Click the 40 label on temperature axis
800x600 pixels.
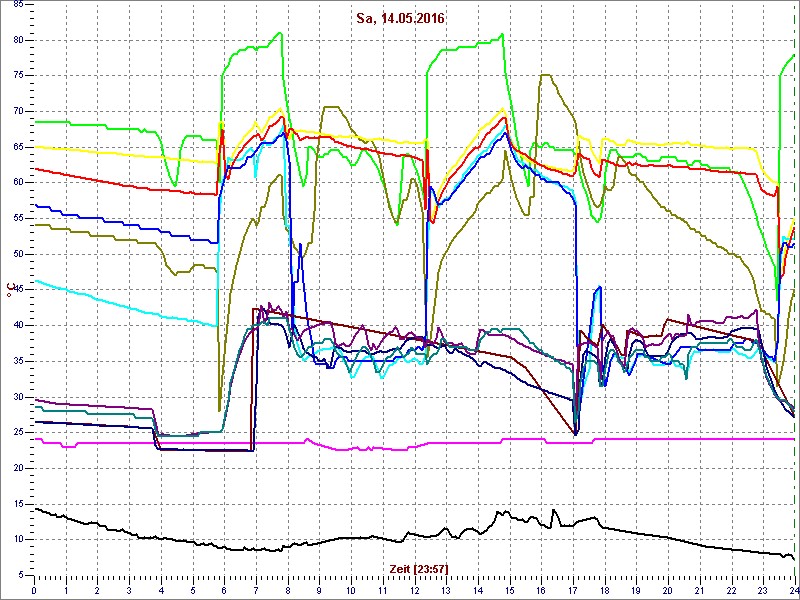pyautogui.click(x=17, y=326)
